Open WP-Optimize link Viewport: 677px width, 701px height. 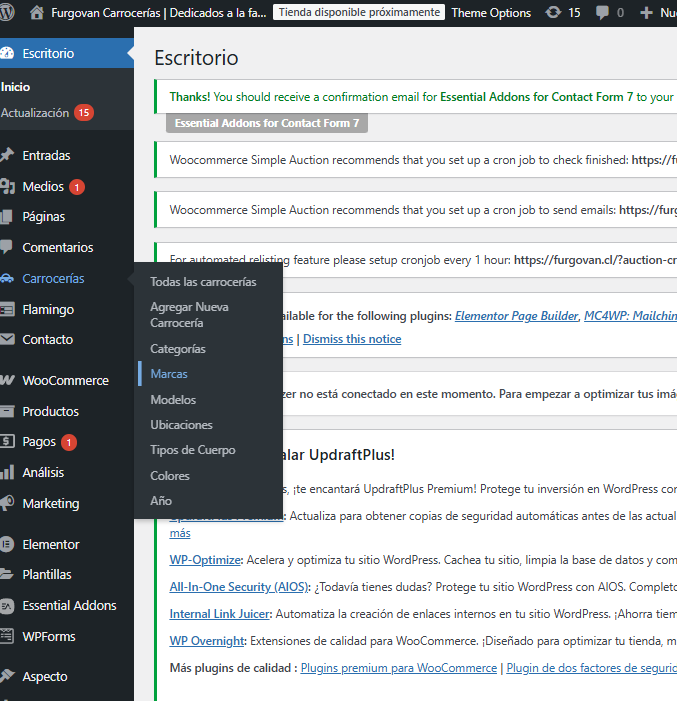[205, 560]
